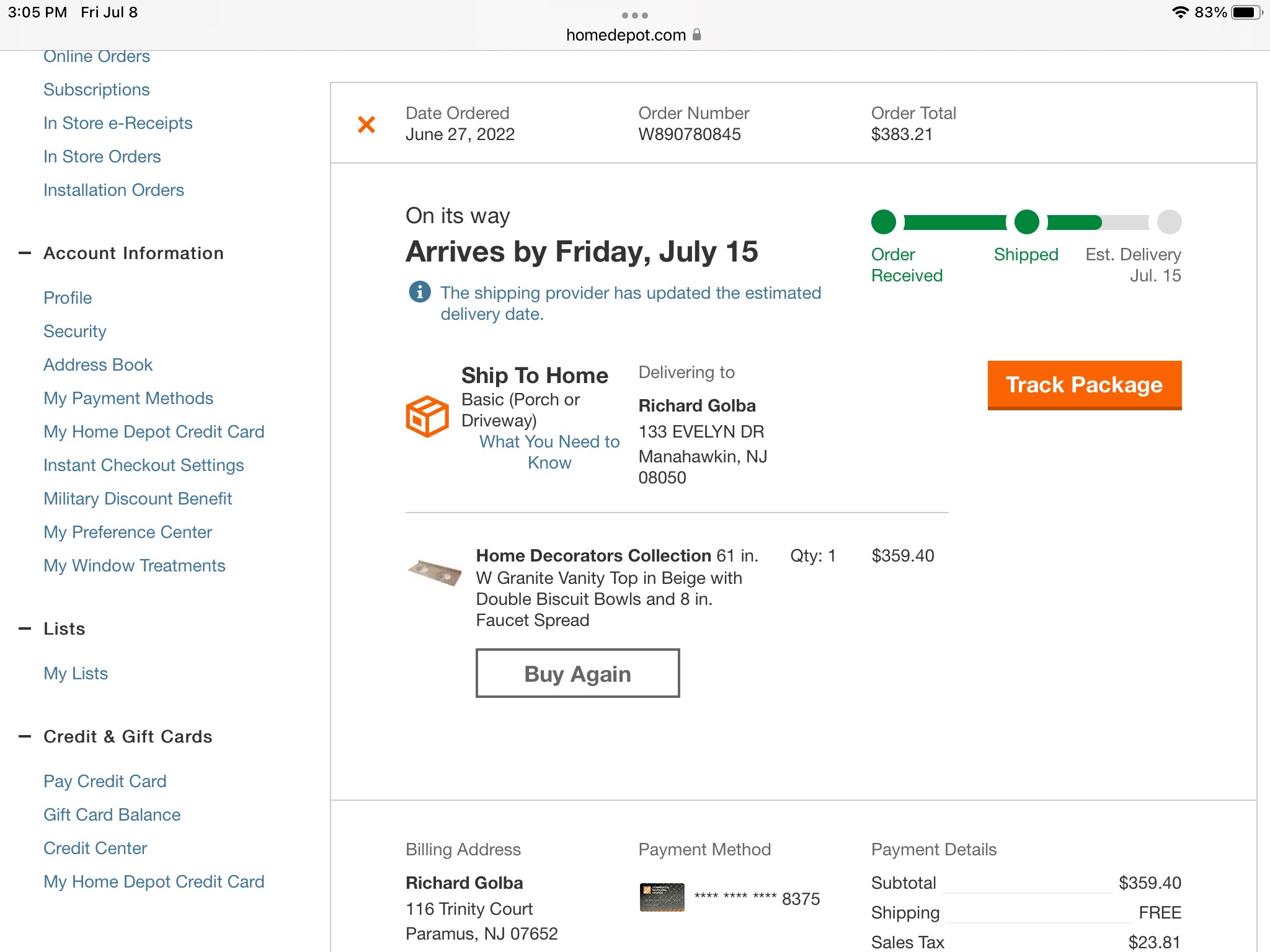The width and height of the screenshot is (1270, 952).
Task: Open the What You Need to Know link
Action: point(549,452)
